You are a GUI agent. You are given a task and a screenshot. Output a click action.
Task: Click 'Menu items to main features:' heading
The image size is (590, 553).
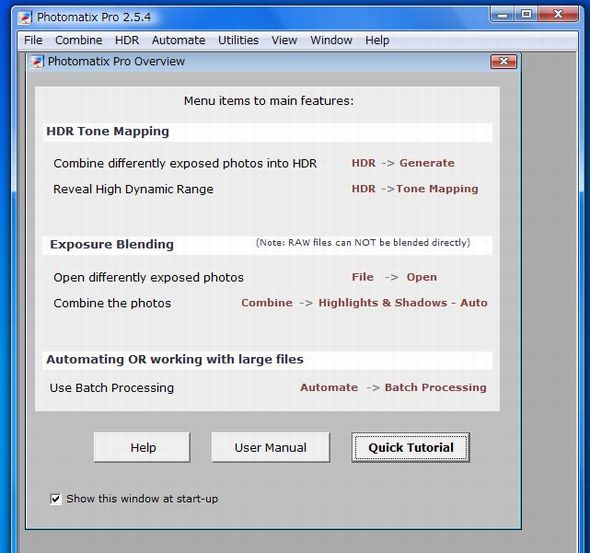(x=269, y=101)
